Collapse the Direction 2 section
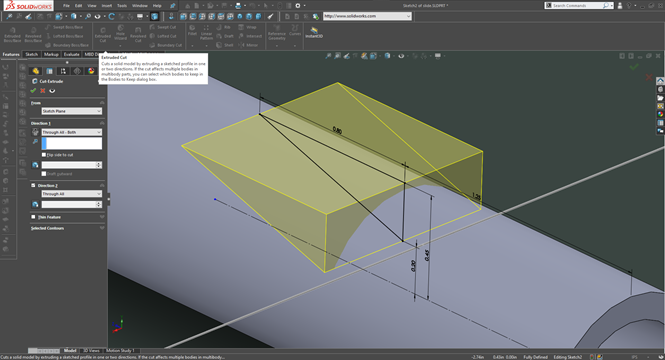 (x=102, y=185)
